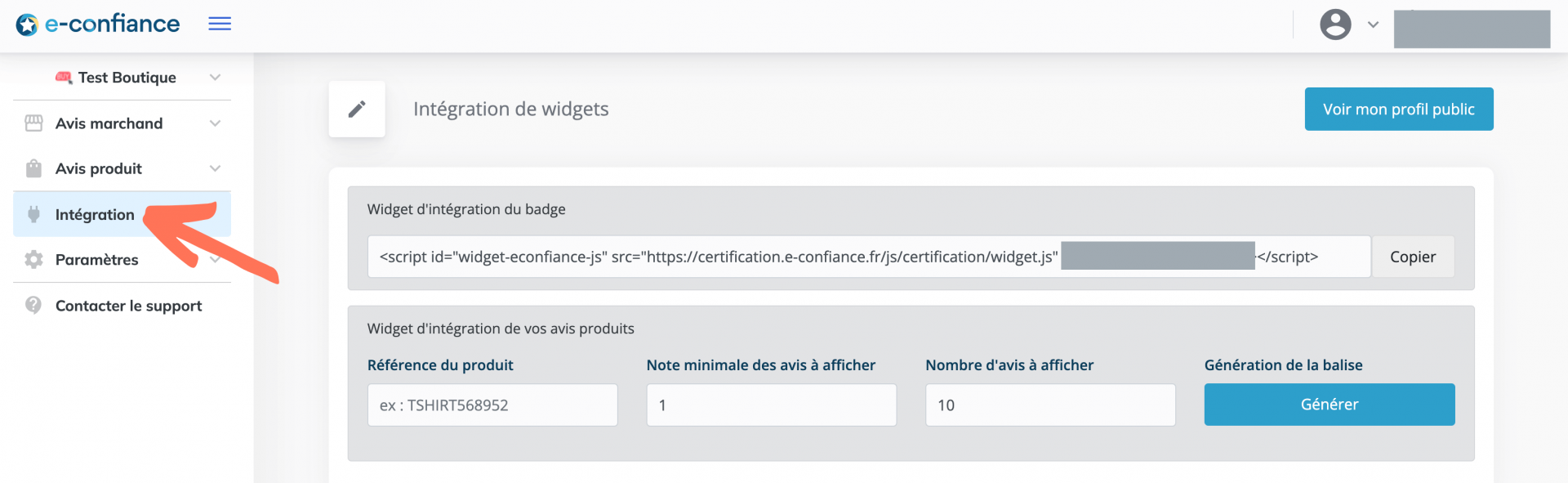Click the Générer button
This screenshot has width=1568, height=483.
1330,405
